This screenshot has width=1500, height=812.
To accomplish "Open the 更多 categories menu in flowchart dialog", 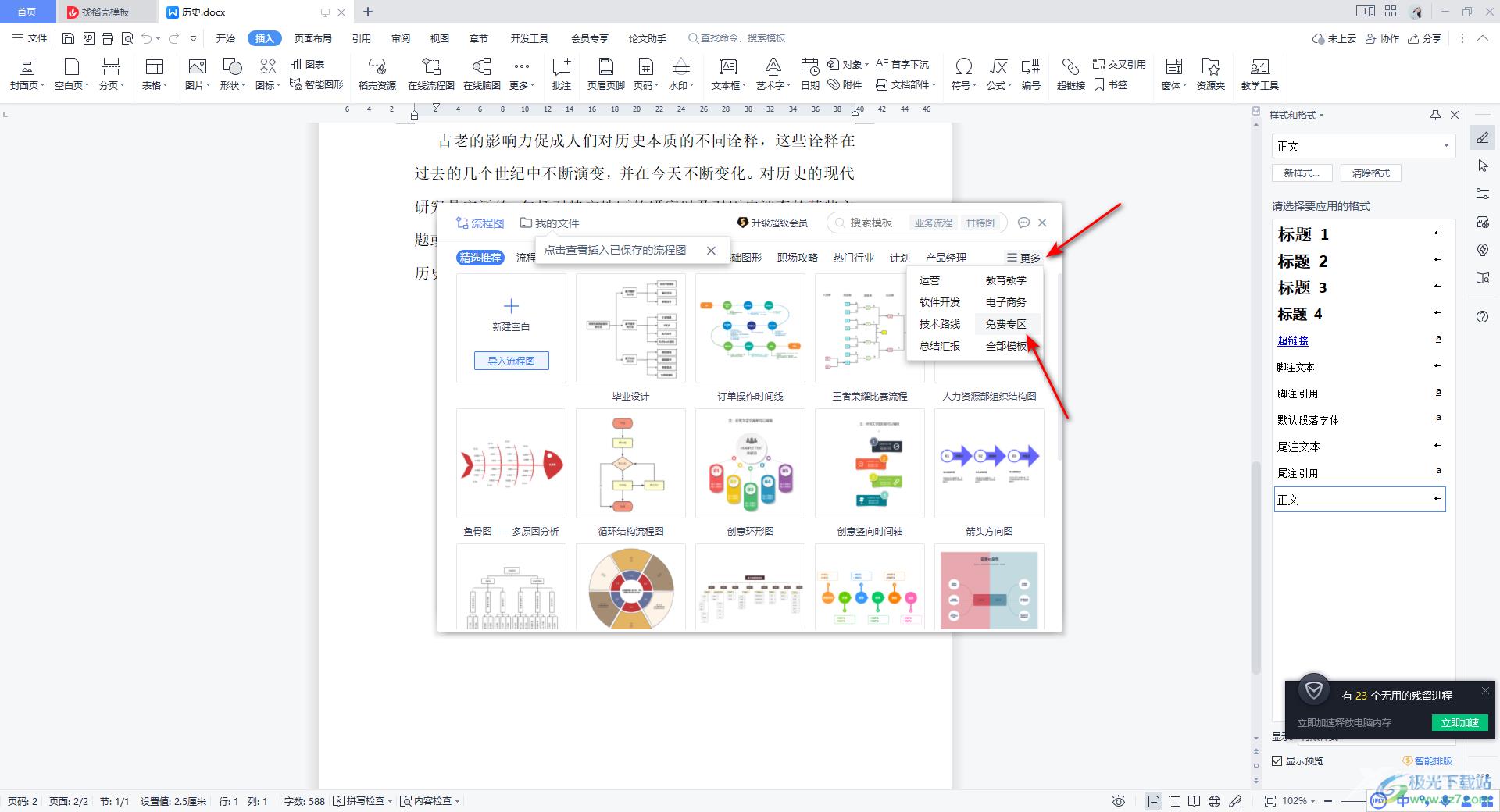I will (1023, 258).
